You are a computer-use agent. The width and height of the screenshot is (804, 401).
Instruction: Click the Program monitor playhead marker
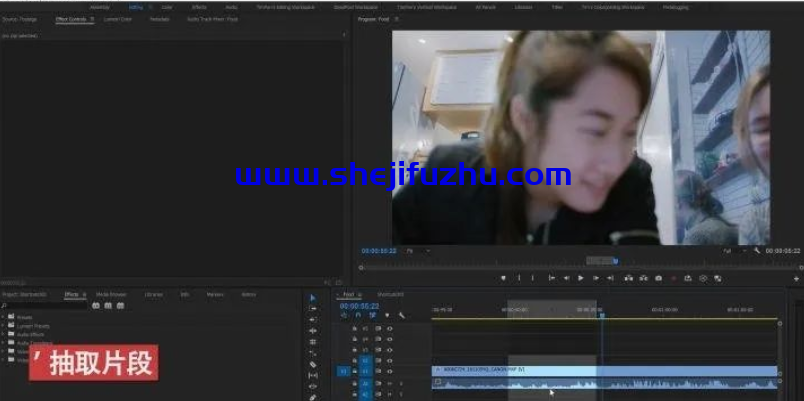[x=615, y=262]
